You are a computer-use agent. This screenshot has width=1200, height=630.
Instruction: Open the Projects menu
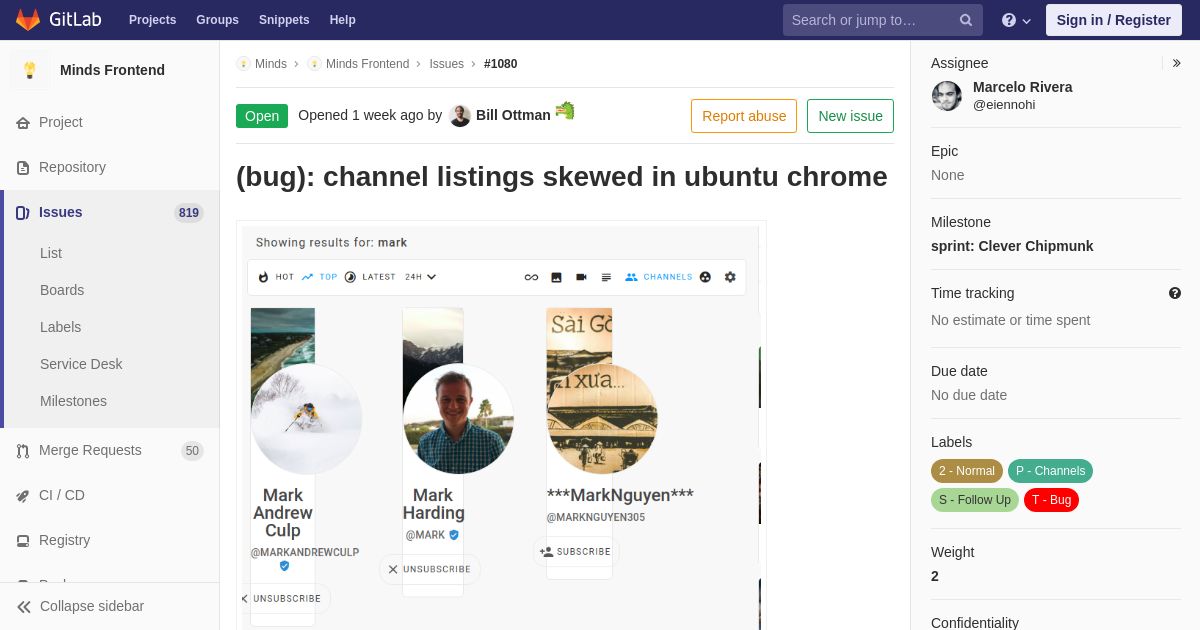point(152,20)
